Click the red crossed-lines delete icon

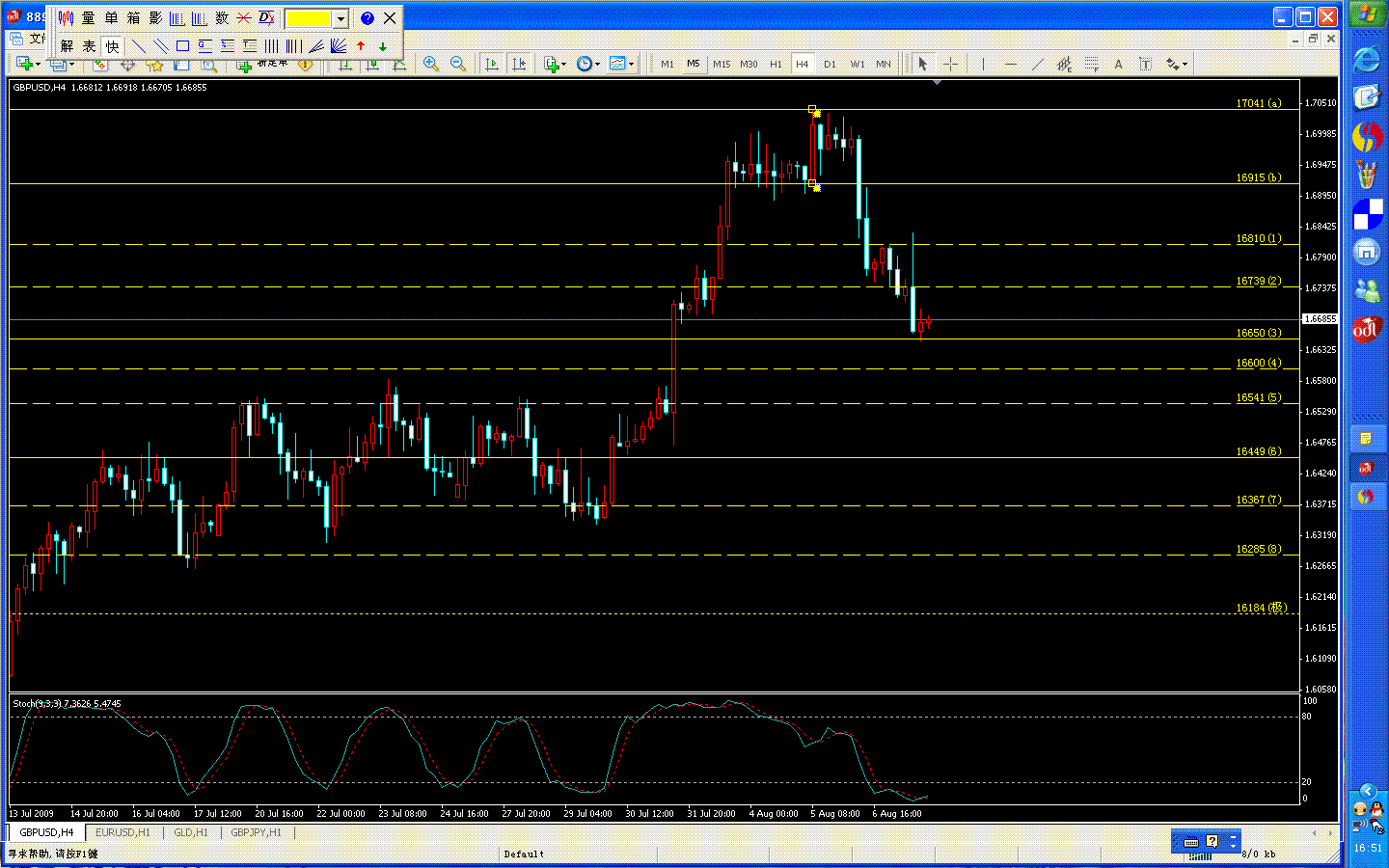(244, 18)
